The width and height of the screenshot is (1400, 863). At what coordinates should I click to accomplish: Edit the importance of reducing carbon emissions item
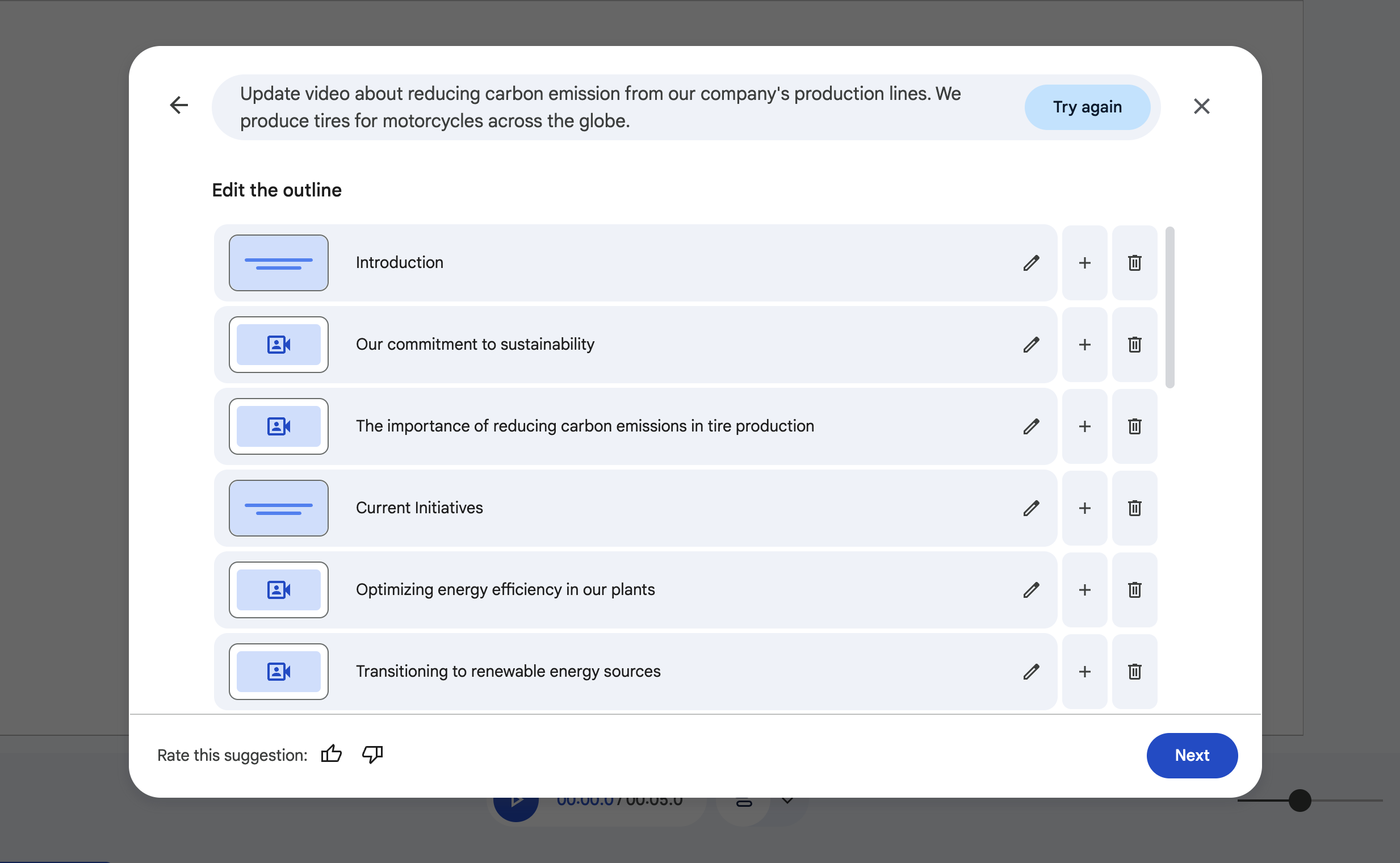1031,426
